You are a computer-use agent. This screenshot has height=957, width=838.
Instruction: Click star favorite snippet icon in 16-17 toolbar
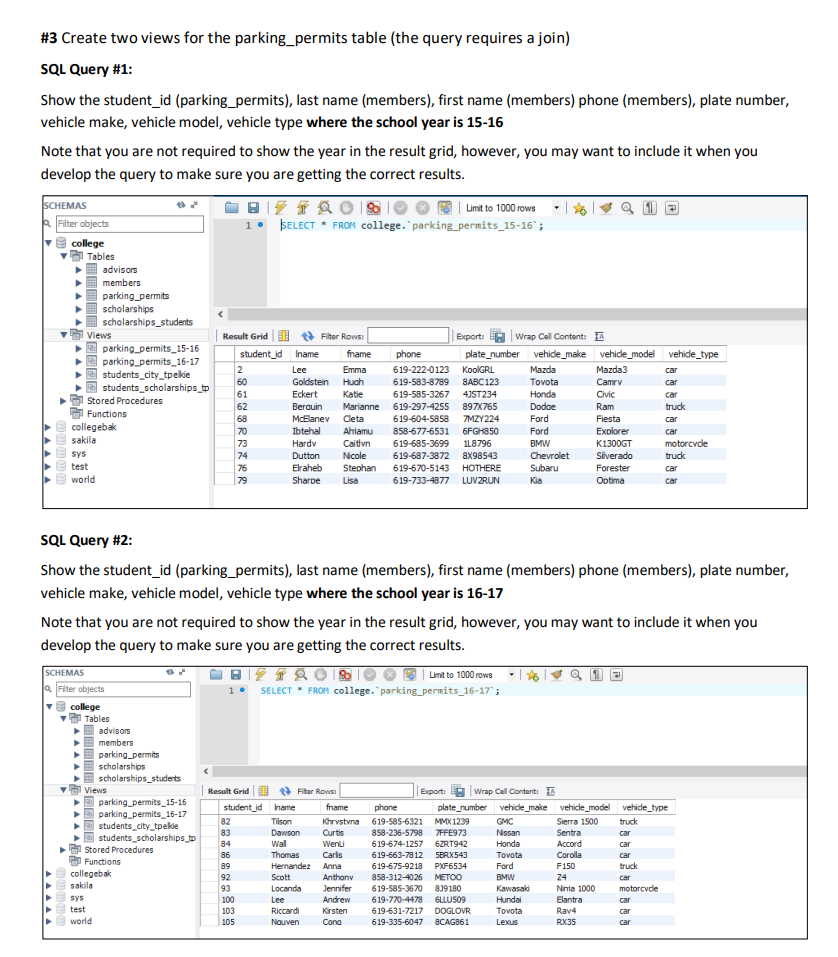pos(533,675)
